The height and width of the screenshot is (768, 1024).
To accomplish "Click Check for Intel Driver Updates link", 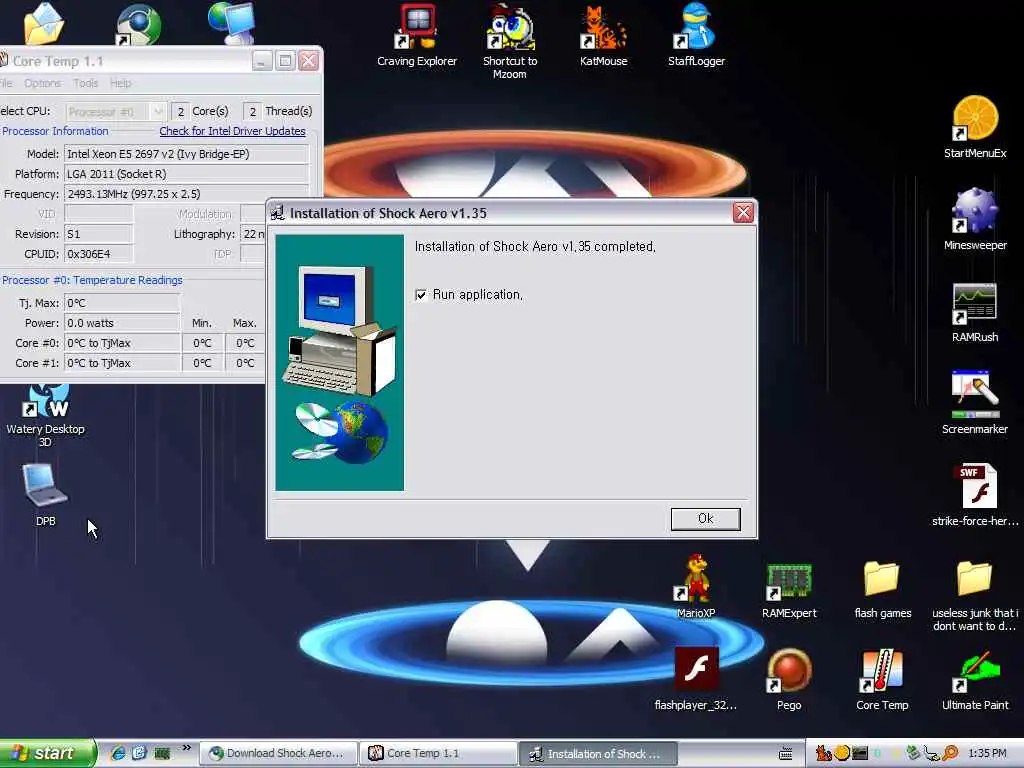I will [x=232, y=131].
